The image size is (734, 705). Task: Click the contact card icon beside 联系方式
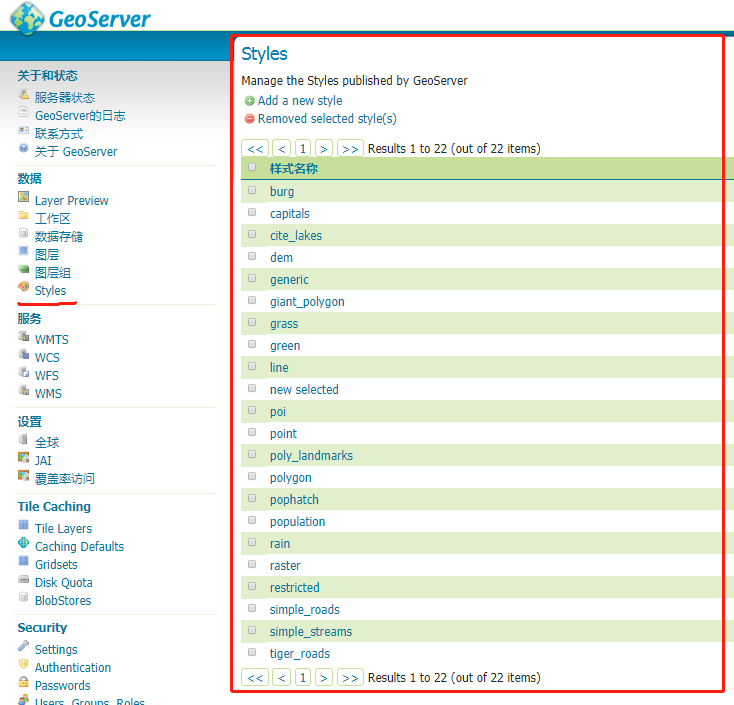[x=23, y=130]
